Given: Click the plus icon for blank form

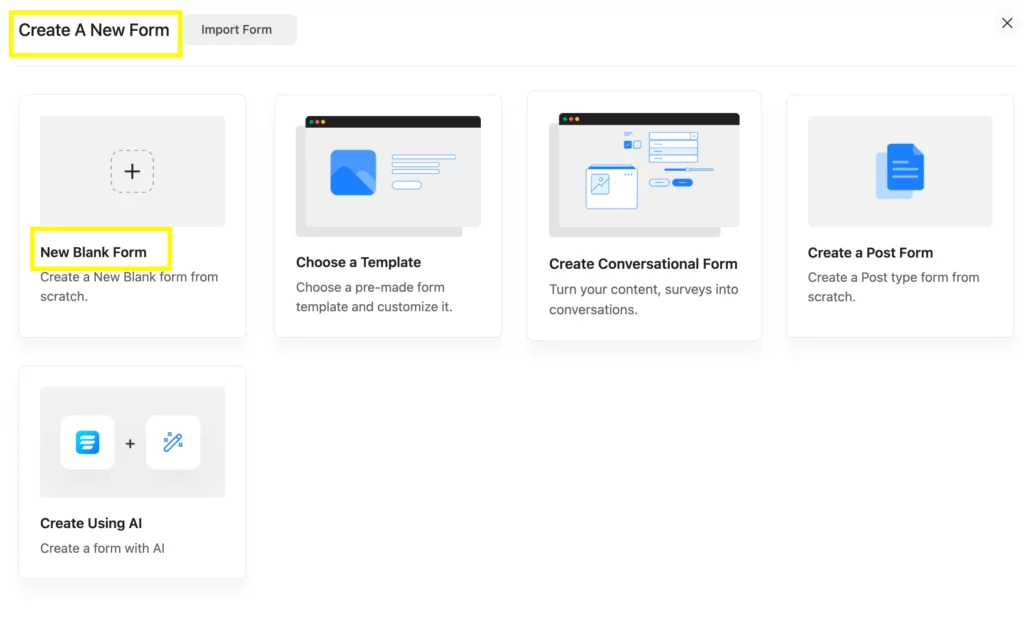Looking at the screenshot, I should click(x=132, y=171).
